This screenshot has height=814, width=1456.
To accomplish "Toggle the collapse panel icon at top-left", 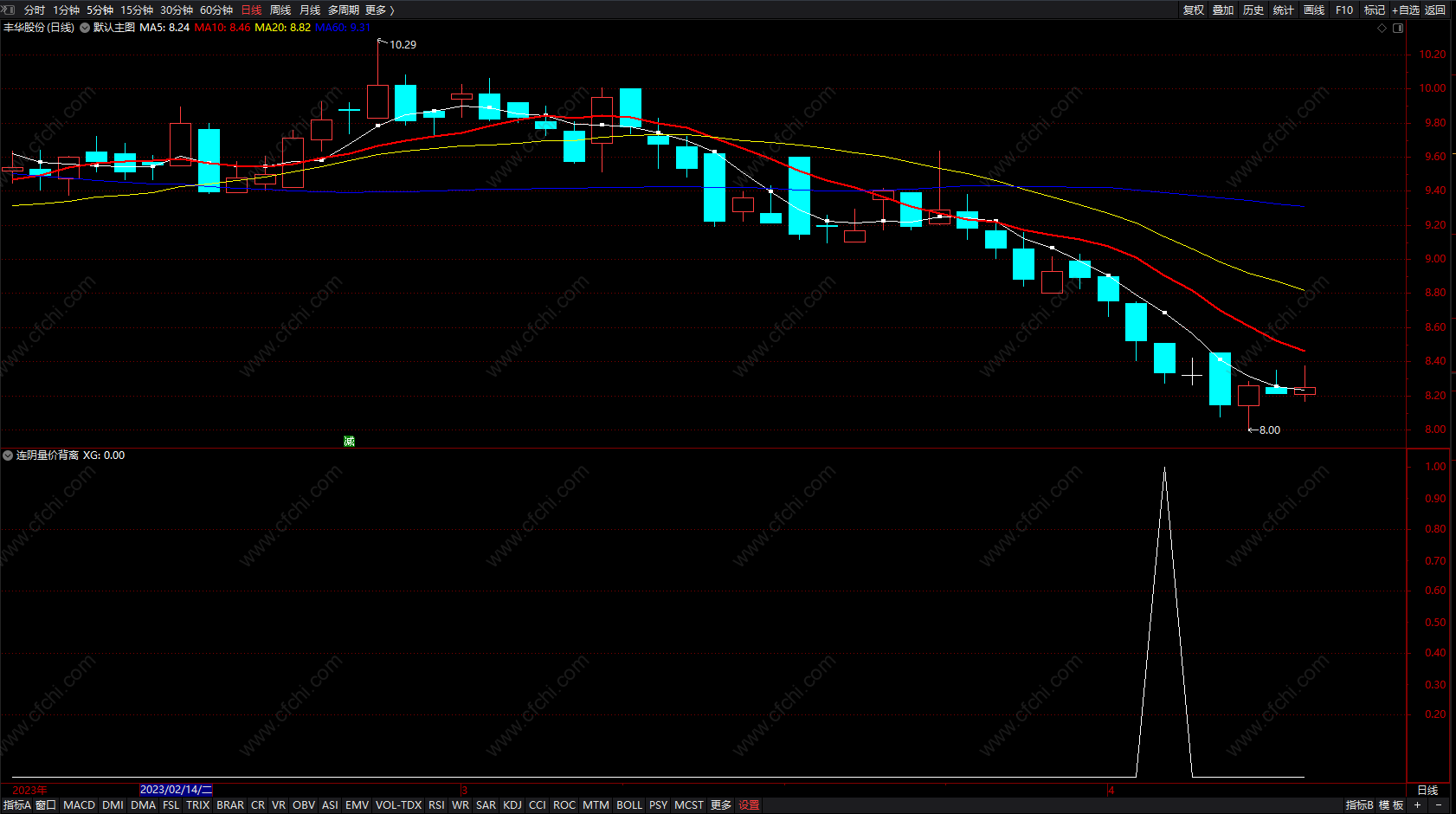I will click(x=9, y=10).
